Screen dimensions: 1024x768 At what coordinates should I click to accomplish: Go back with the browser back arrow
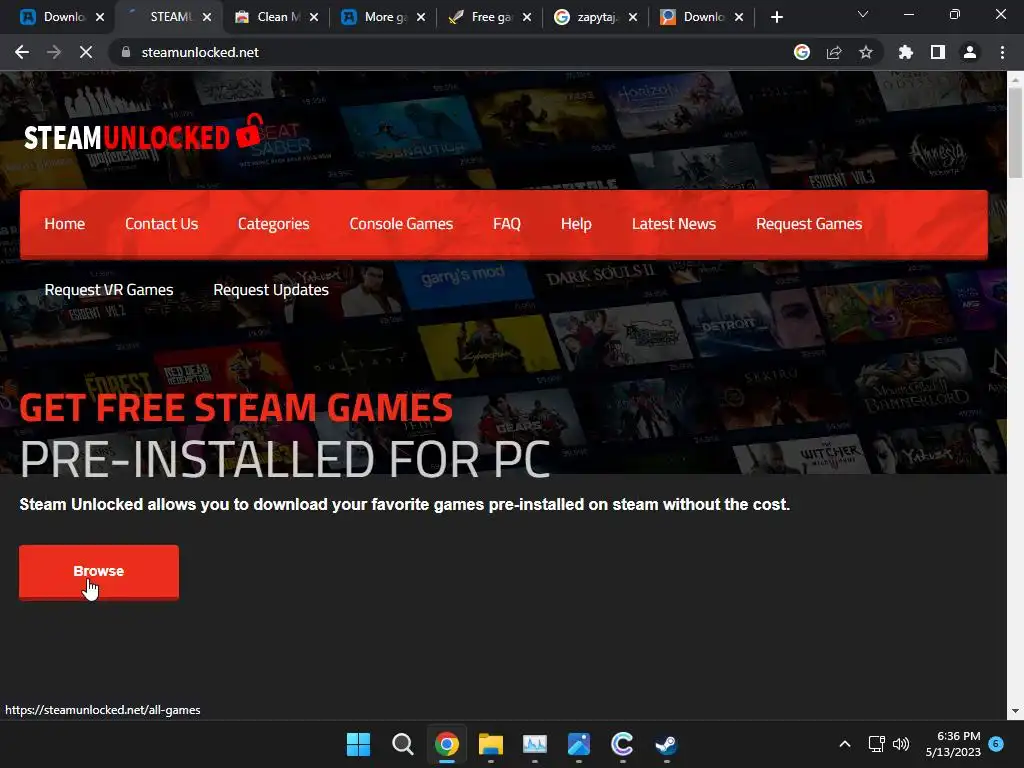(x=22, y=52)
